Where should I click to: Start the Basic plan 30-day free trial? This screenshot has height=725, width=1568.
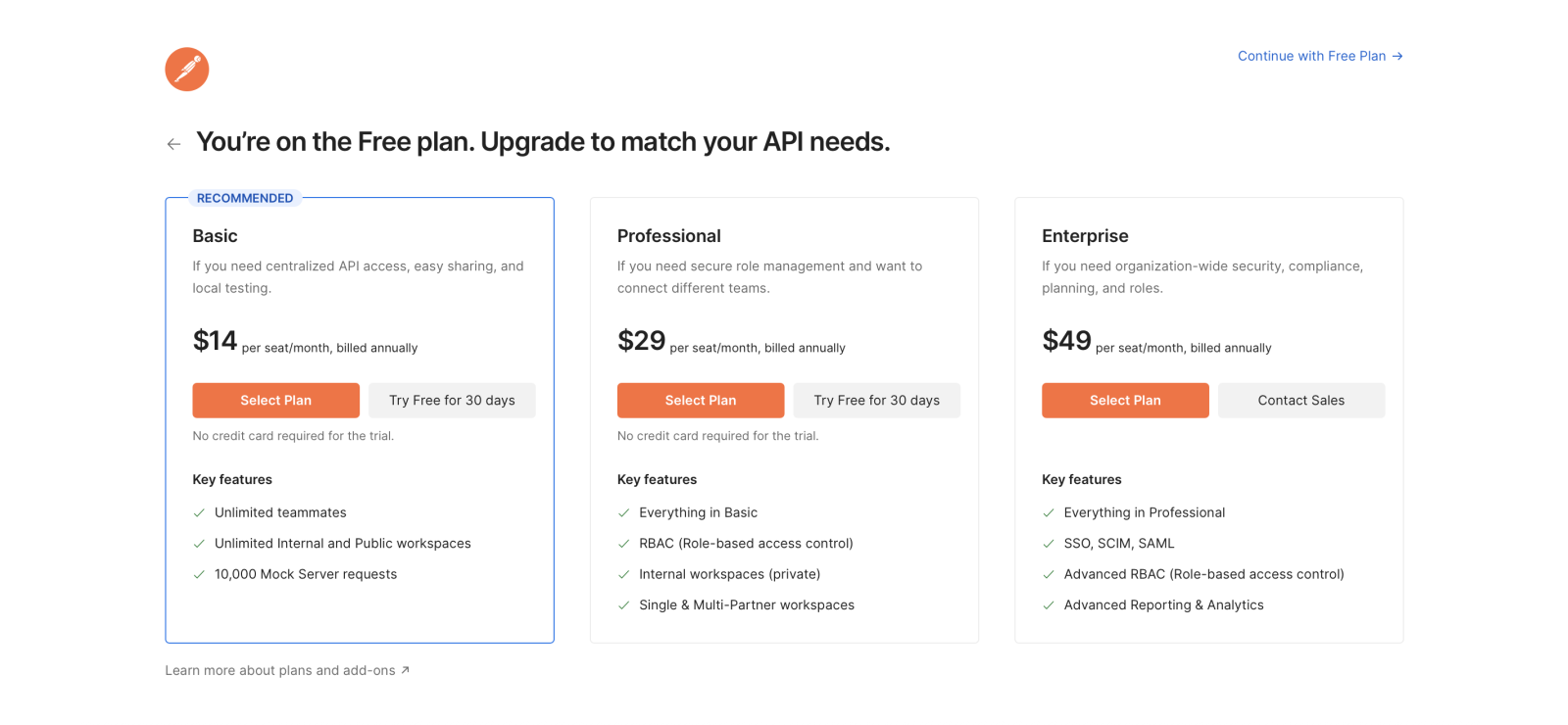[x=452, y=401]
